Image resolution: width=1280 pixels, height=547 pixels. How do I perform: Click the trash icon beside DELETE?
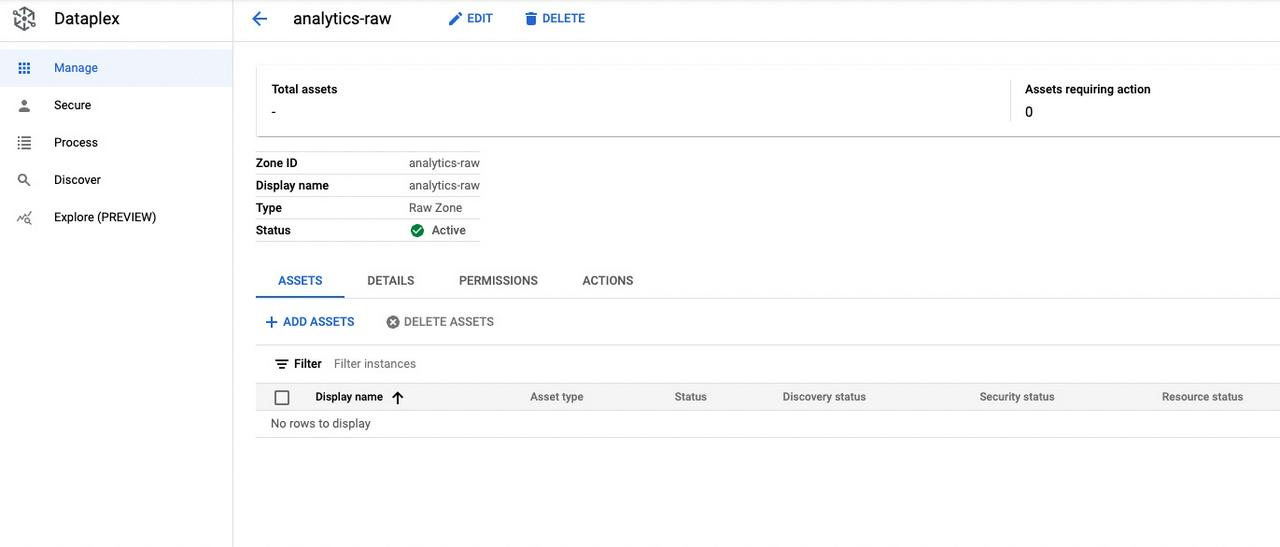pyautogui.click(x=531, y=18)
